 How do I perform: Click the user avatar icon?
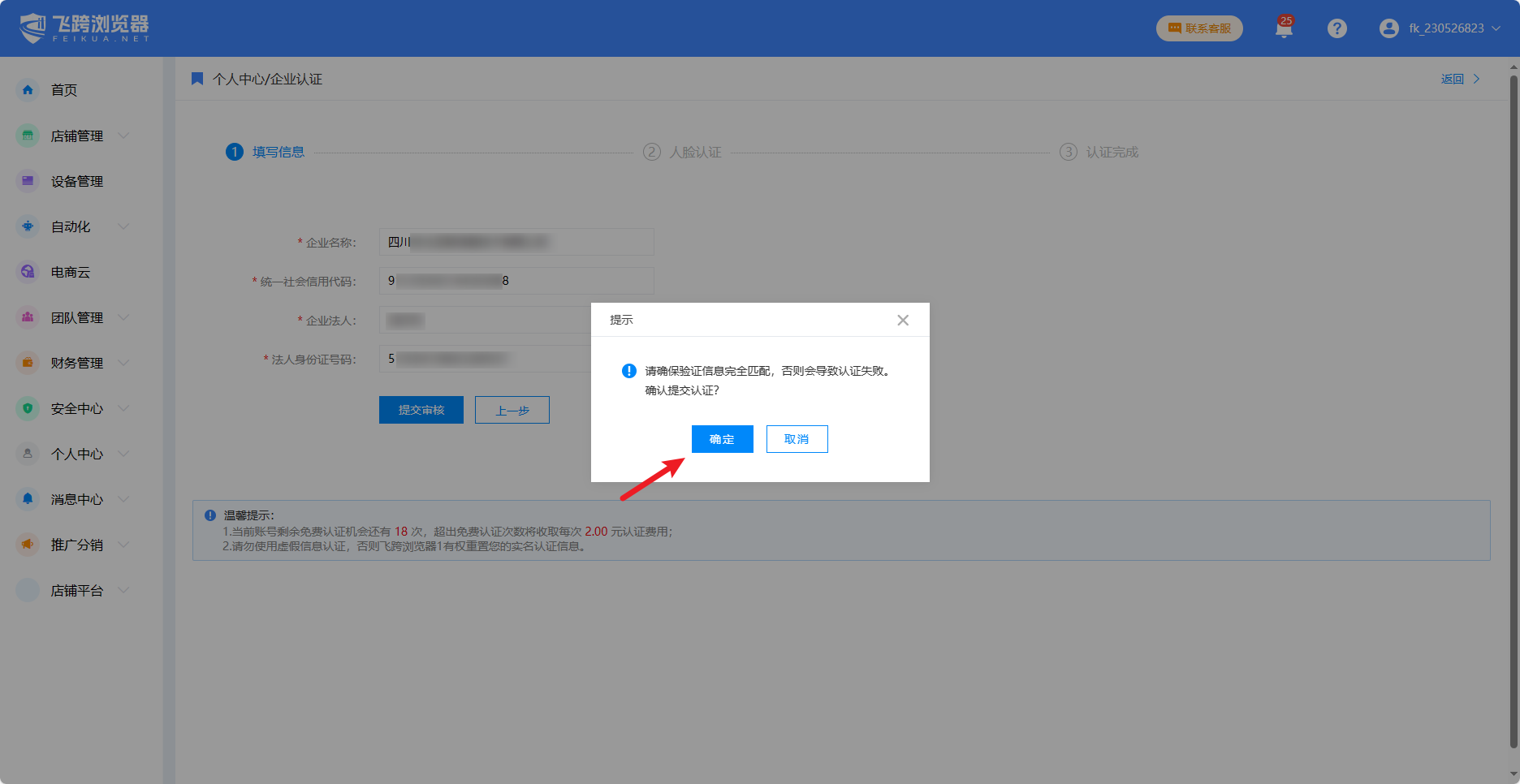pos(1388,28)
